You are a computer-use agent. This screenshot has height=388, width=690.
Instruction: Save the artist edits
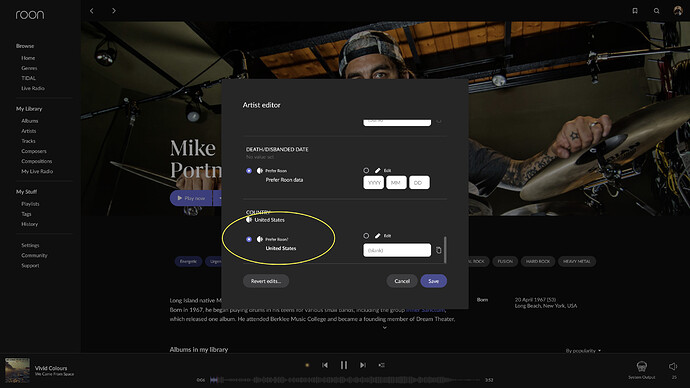pos(433,281)
